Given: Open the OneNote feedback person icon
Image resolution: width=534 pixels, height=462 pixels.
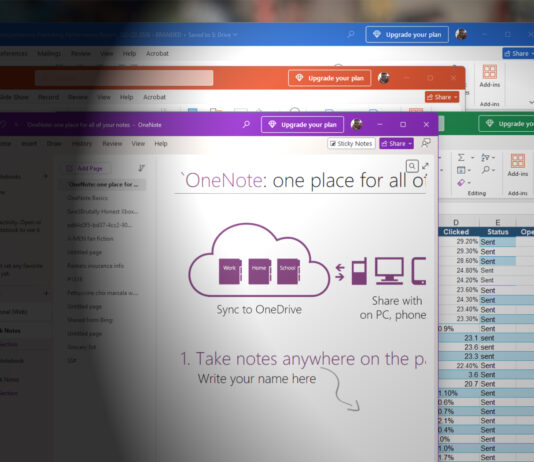Looking at the screenshot, I should tap(426, 143).
